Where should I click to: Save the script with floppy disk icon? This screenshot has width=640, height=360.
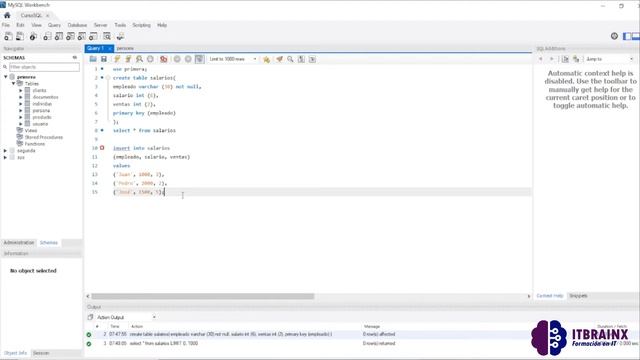coord(104,59)
